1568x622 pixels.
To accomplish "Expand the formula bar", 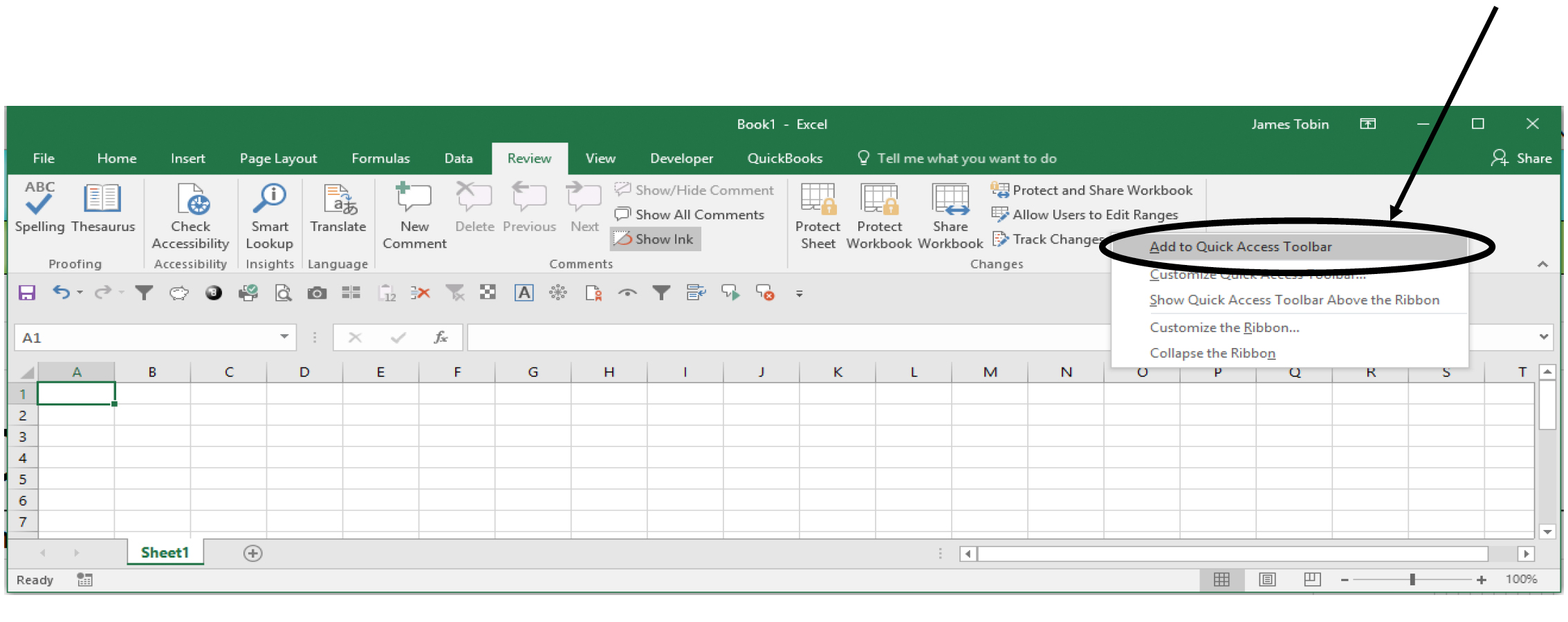I will (1544, 337).
